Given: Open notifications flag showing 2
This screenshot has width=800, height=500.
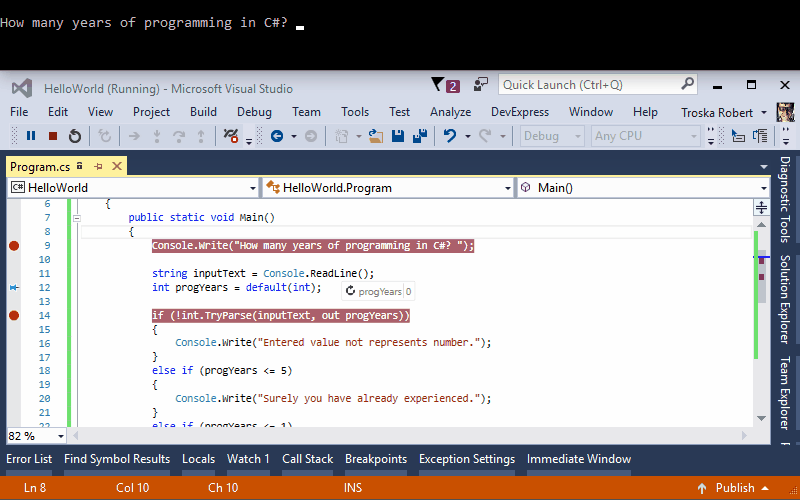Looking at the screenshot, I should (x=445, y=85).
